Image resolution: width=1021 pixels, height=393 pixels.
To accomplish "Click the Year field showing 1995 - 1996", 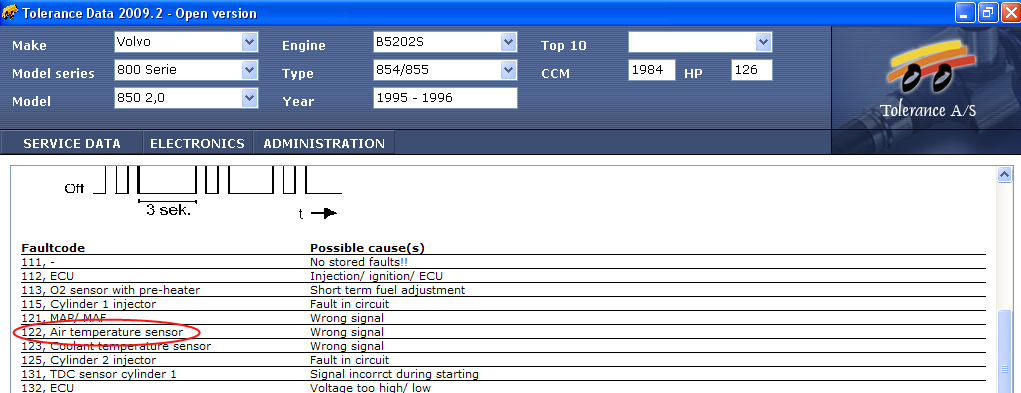I will [x=445, y=98].
